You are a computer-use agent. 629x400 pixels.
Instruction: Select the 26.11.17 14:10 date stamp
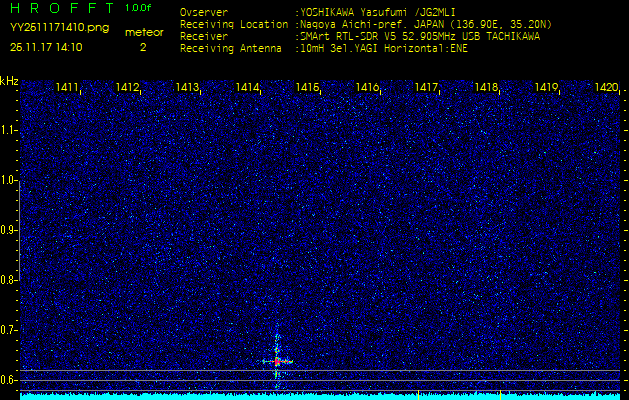(46, 46)
